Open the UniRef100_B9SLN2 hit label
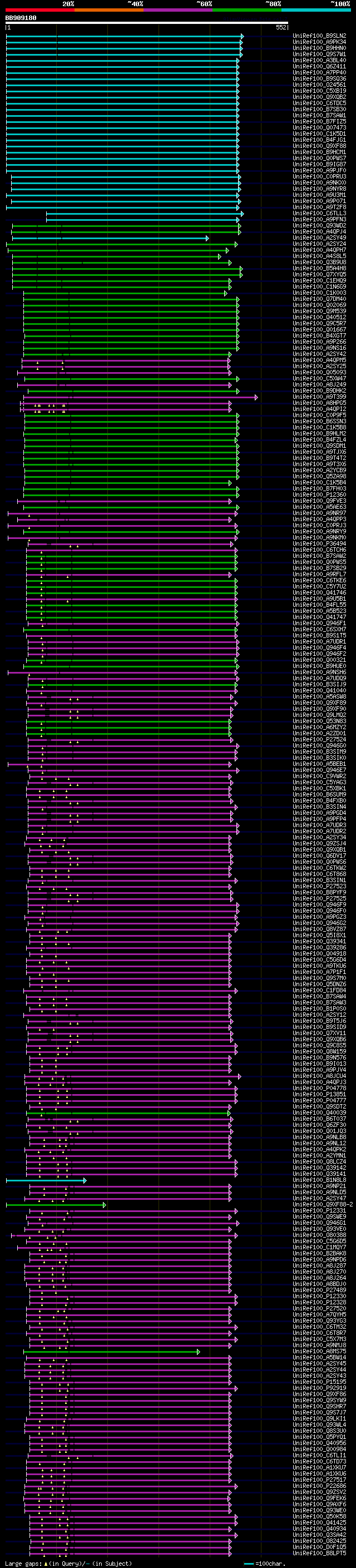Screen dimensions: 356x1568 coord(319,36)
